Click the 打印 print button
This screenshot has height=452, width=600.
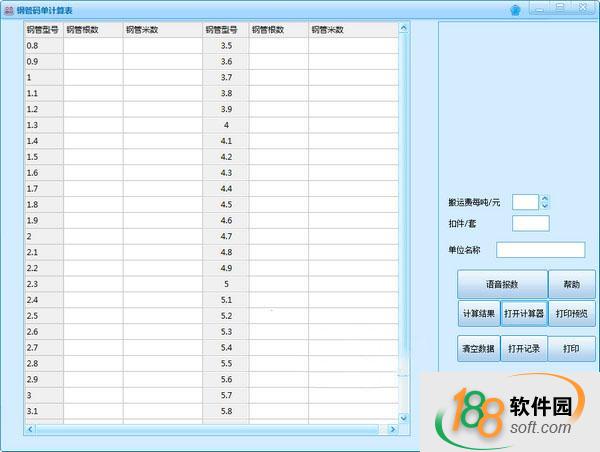pyautogui.click(x=571, y=349)
